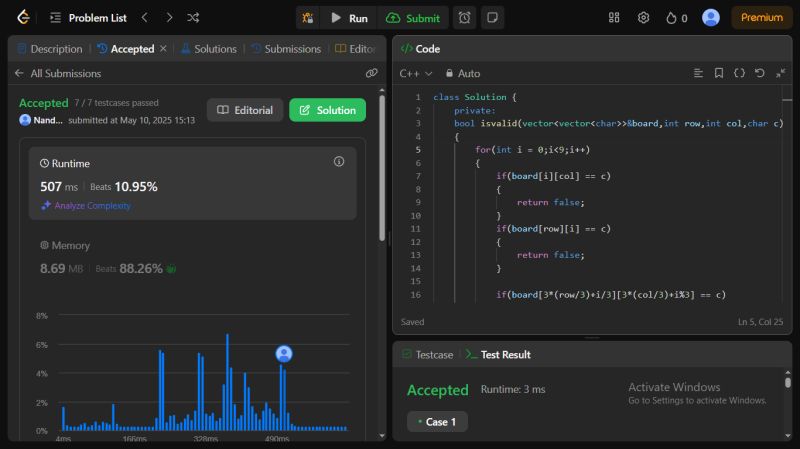Open the Editorial tab

(356, 49)
